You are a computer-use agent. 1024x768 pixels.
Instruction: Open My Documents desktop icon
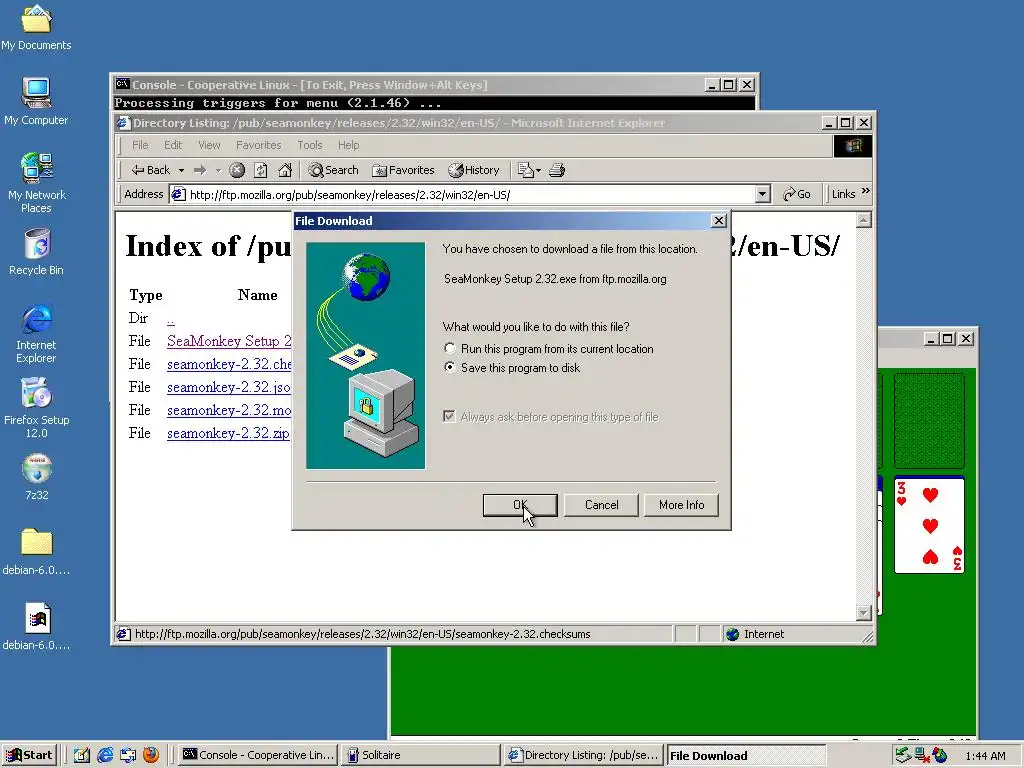pyautogui.click(x=36, y=27)
